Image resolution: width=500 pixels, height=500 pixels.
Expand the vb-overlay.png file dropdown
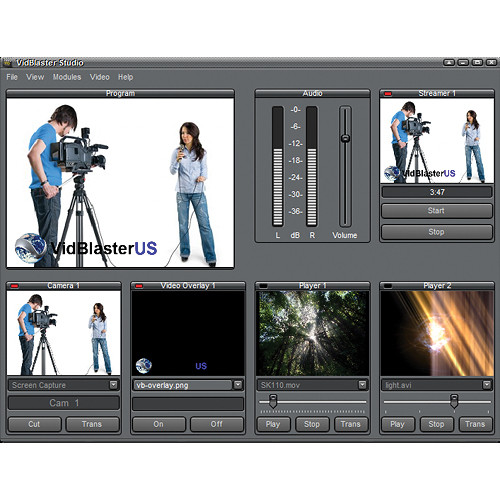coord(238,385)
